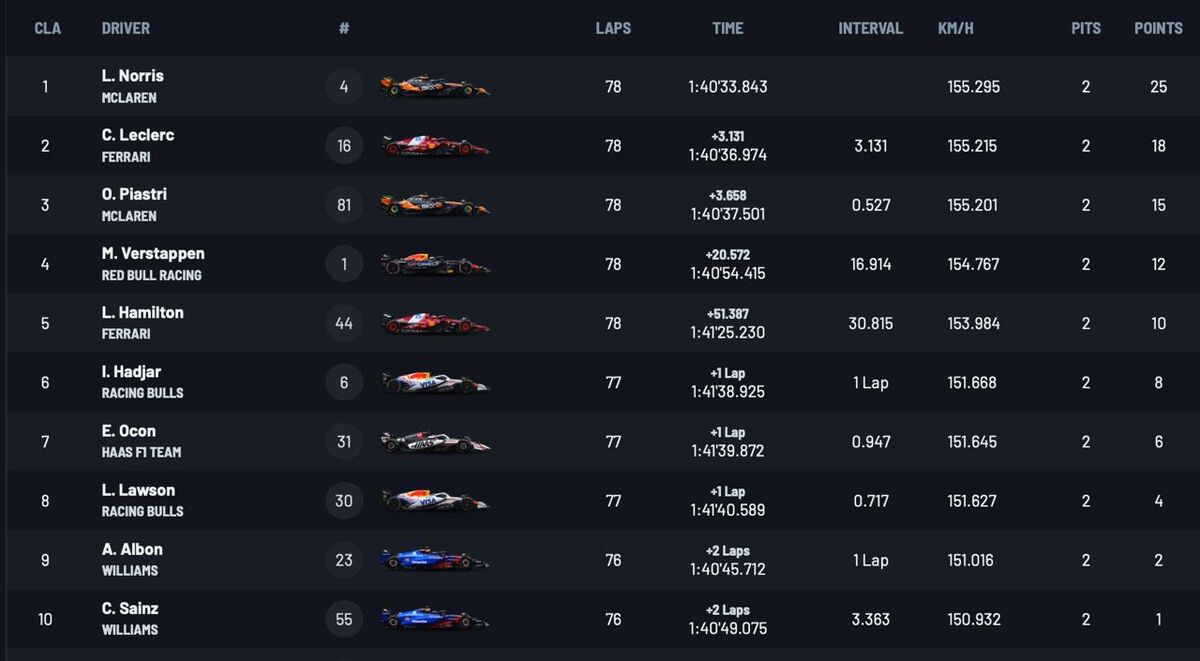Click the PITS column header

click(1086, 28)
